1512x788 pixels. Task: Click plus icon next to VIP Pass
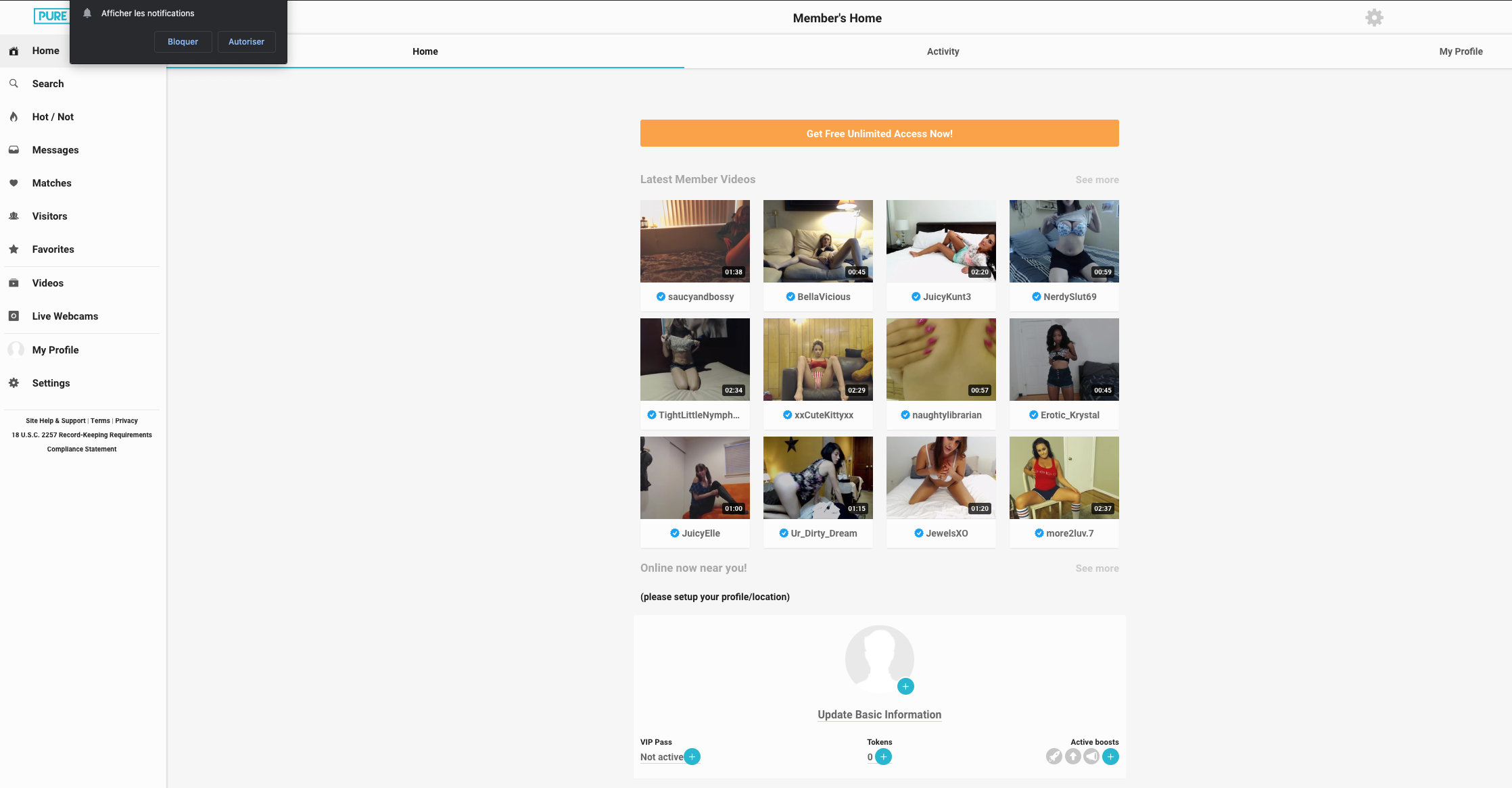692,757
